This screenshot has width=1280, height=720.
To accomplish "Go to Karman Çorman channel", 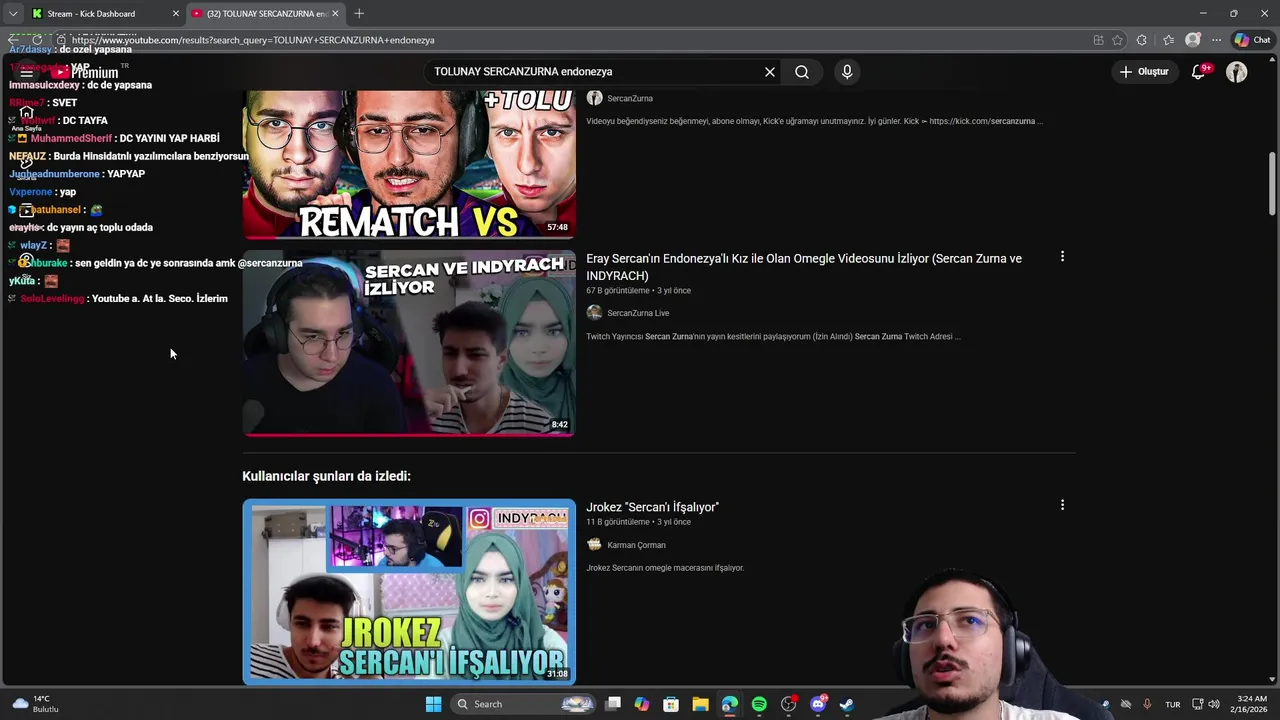I will 636,545.
